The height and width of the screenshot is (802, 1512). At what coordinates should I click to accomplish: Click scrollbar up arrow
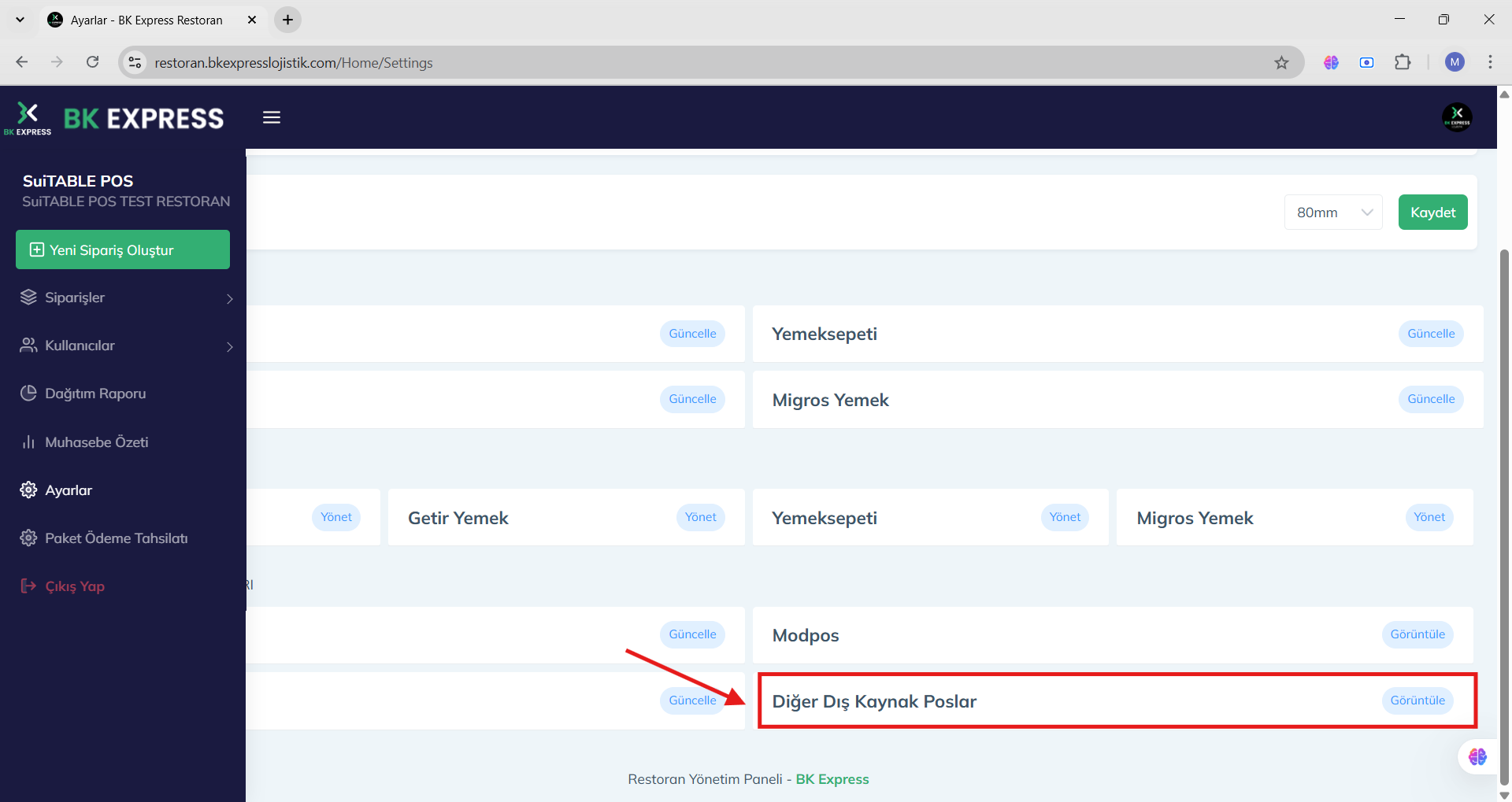tap(1504, 94)
